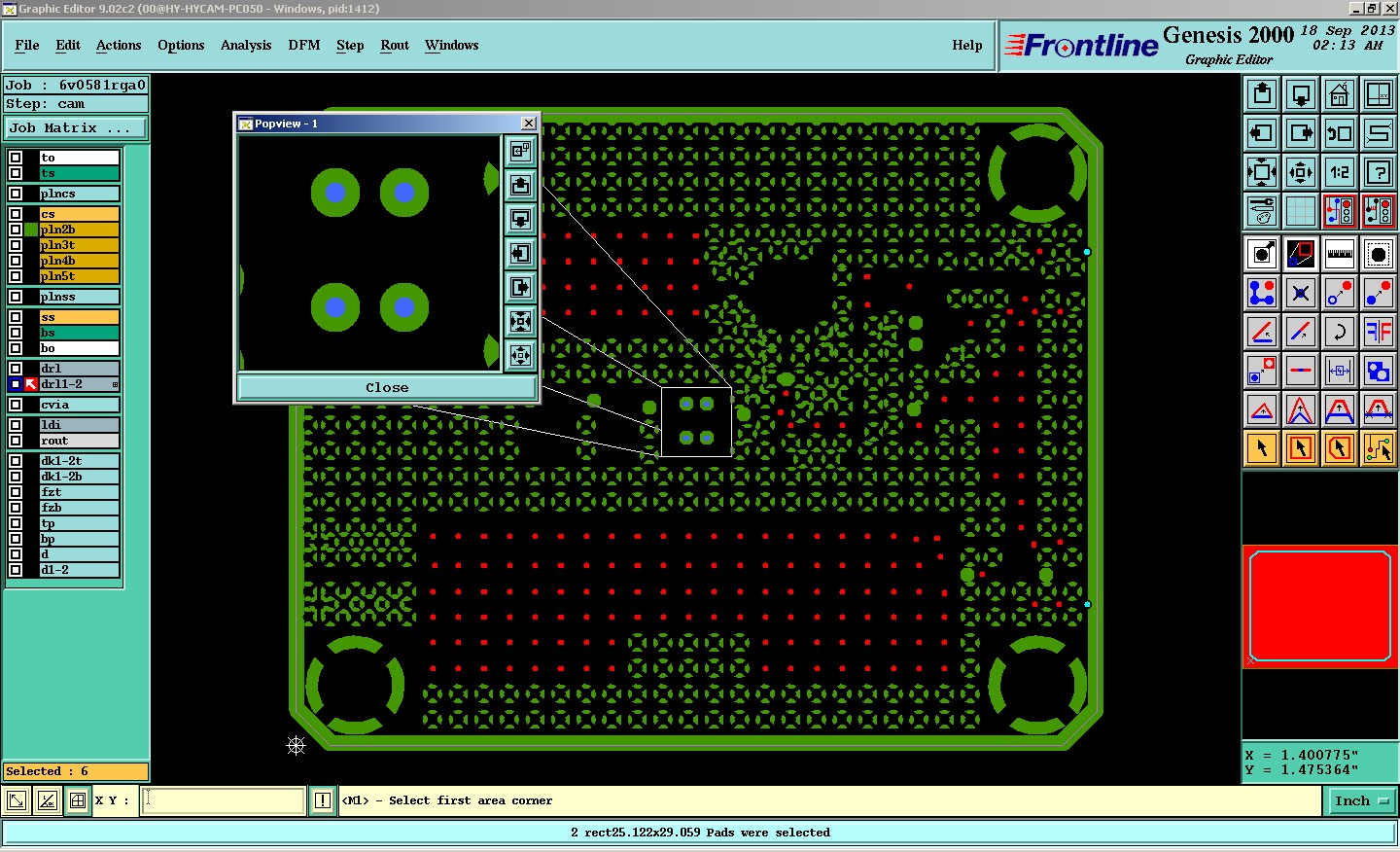Select layer name pln5t
This screenshot has height=852, width=1400.
pos(79,276)
